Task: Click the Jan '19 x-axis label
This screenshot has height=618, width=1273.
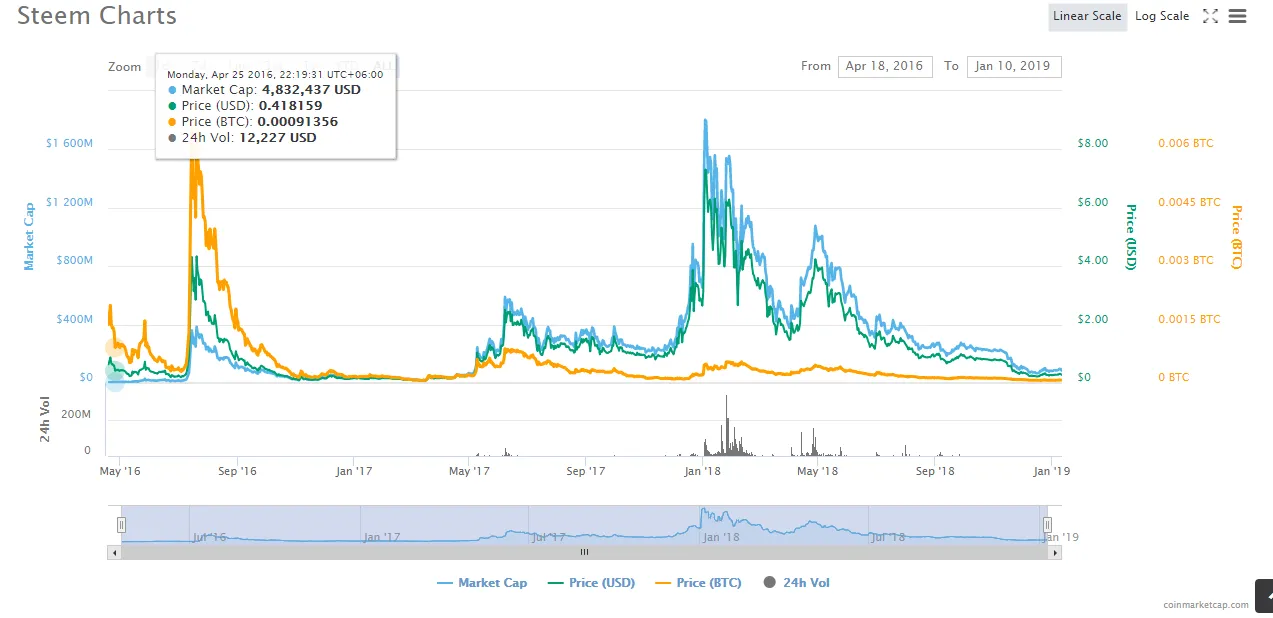Action: [x=1050, y=470]
